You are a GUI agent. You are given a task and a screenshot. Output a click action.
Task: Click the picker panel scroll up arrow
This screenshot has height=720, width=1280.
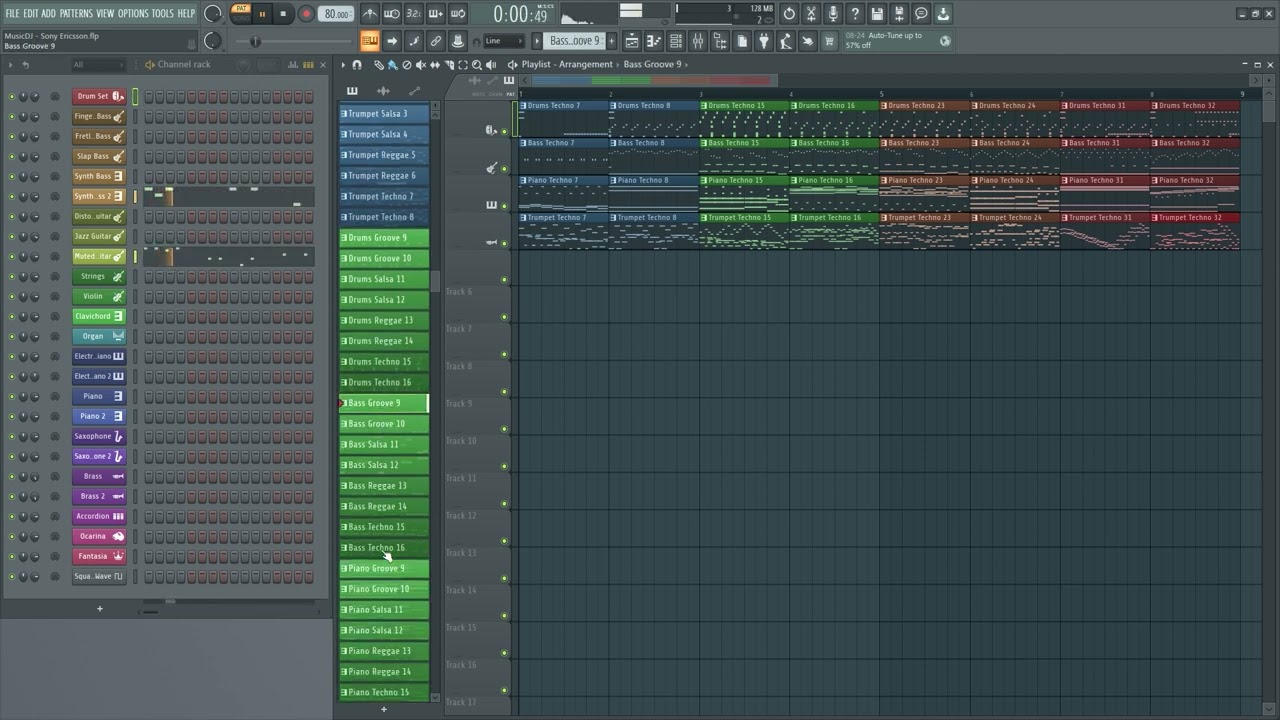pos(436,114)
